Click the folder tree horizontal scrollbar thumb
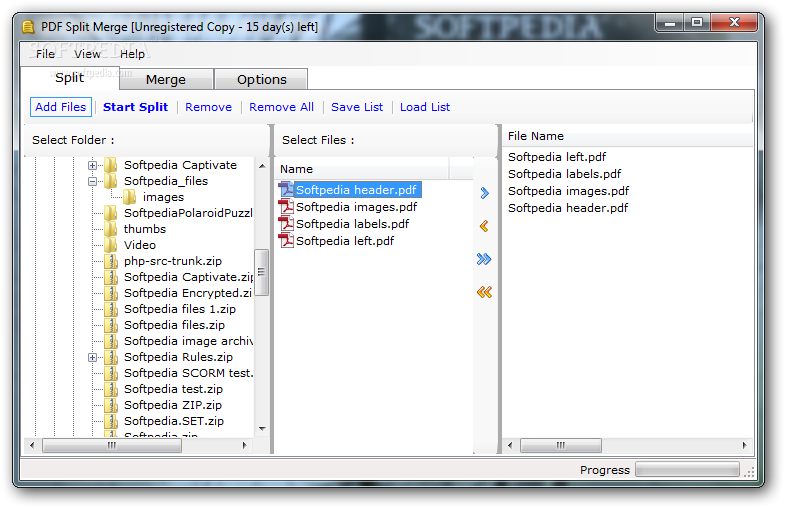Screen dimensions: 785x508 pyautogui.click(x=112, y=445)
